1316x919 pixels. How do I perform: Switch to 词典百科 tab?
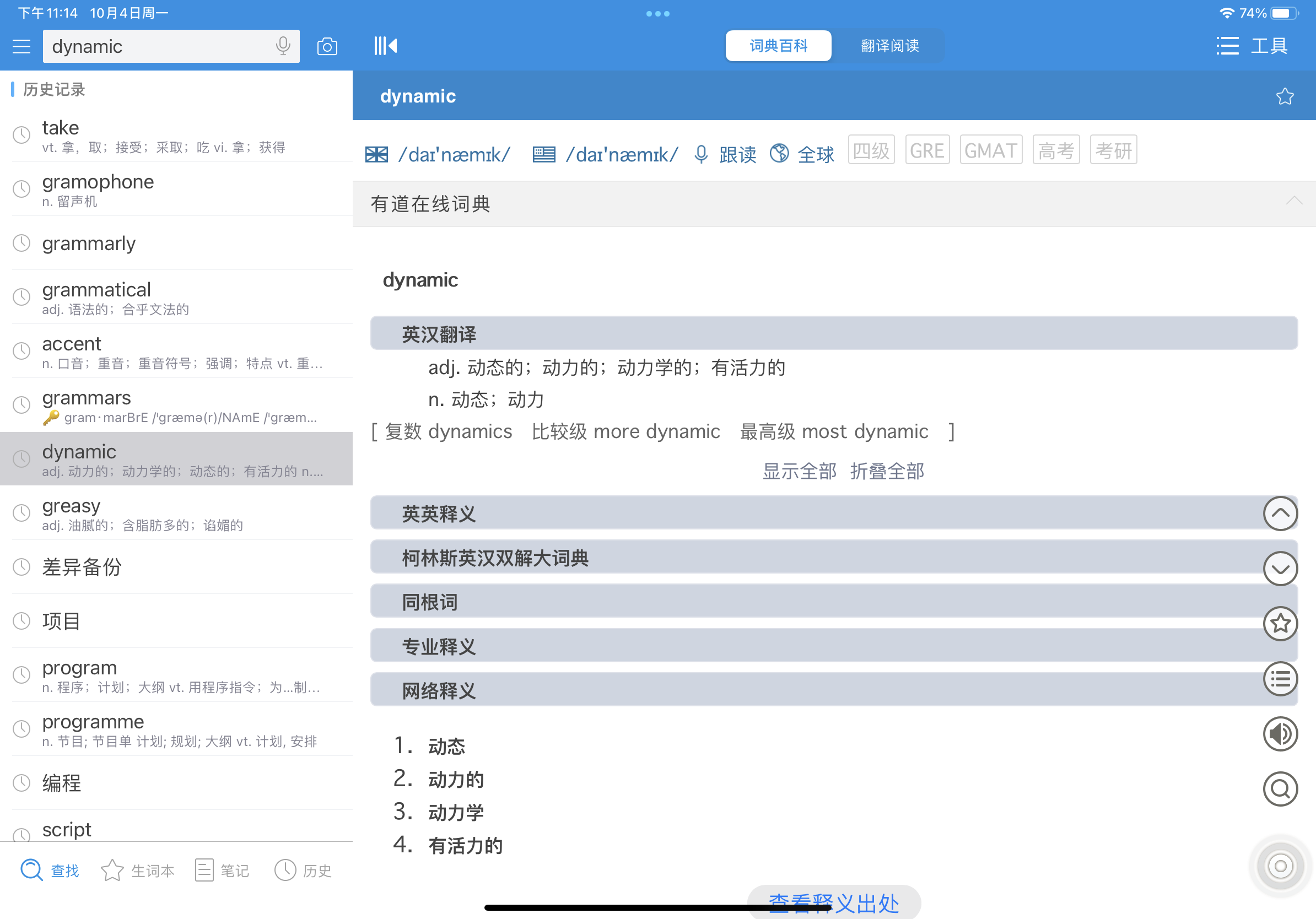[778, 46]
